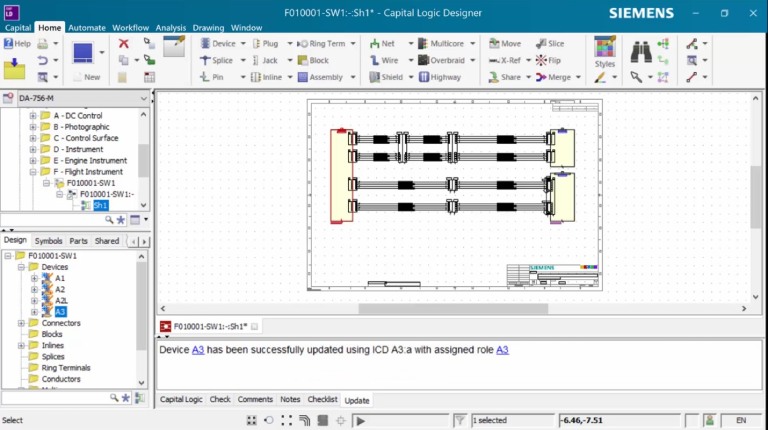Toggle the filter funnel in status bar
Viewport: 768px width, 430px height.
pyautogui.click(x=459, y=421)
